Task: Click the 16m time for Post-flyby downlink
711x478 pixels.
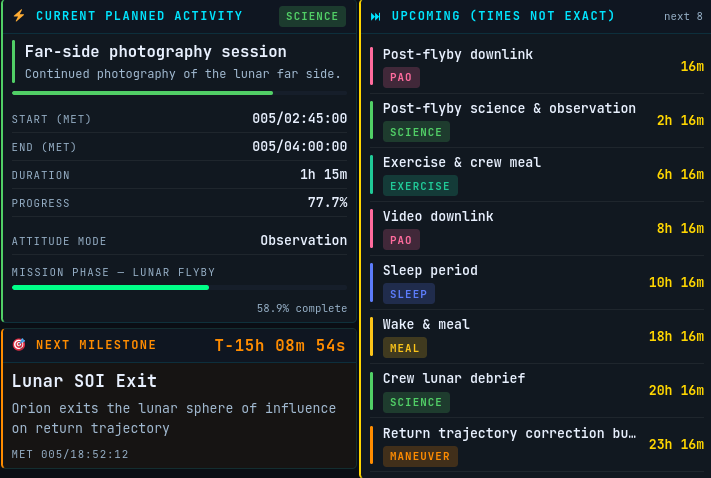Action: (x=692, y=67)
